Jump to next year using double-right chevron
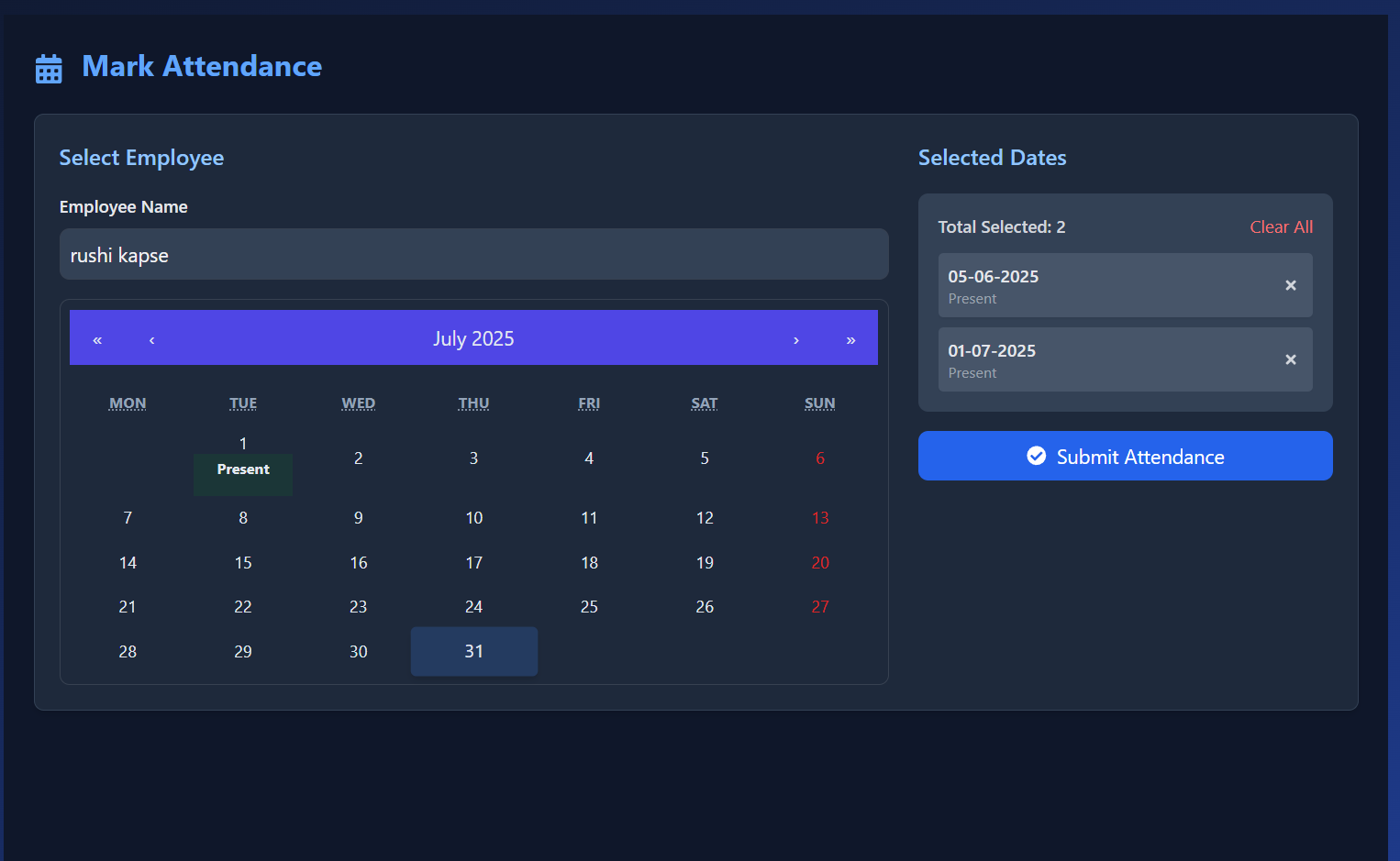Viewport: 1400px width, 861px height. [850, 338]
